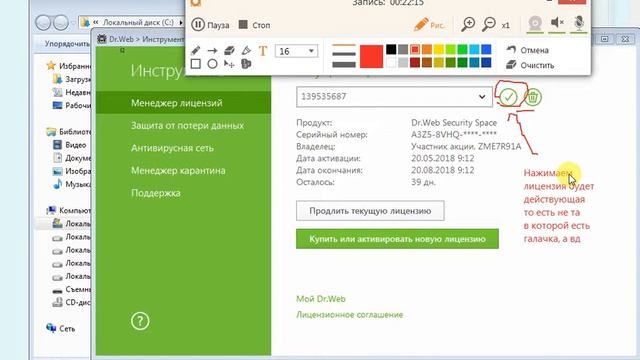Clear all drawings with Очистить
This screenshot has width=640, height=360.
[530, 65]
